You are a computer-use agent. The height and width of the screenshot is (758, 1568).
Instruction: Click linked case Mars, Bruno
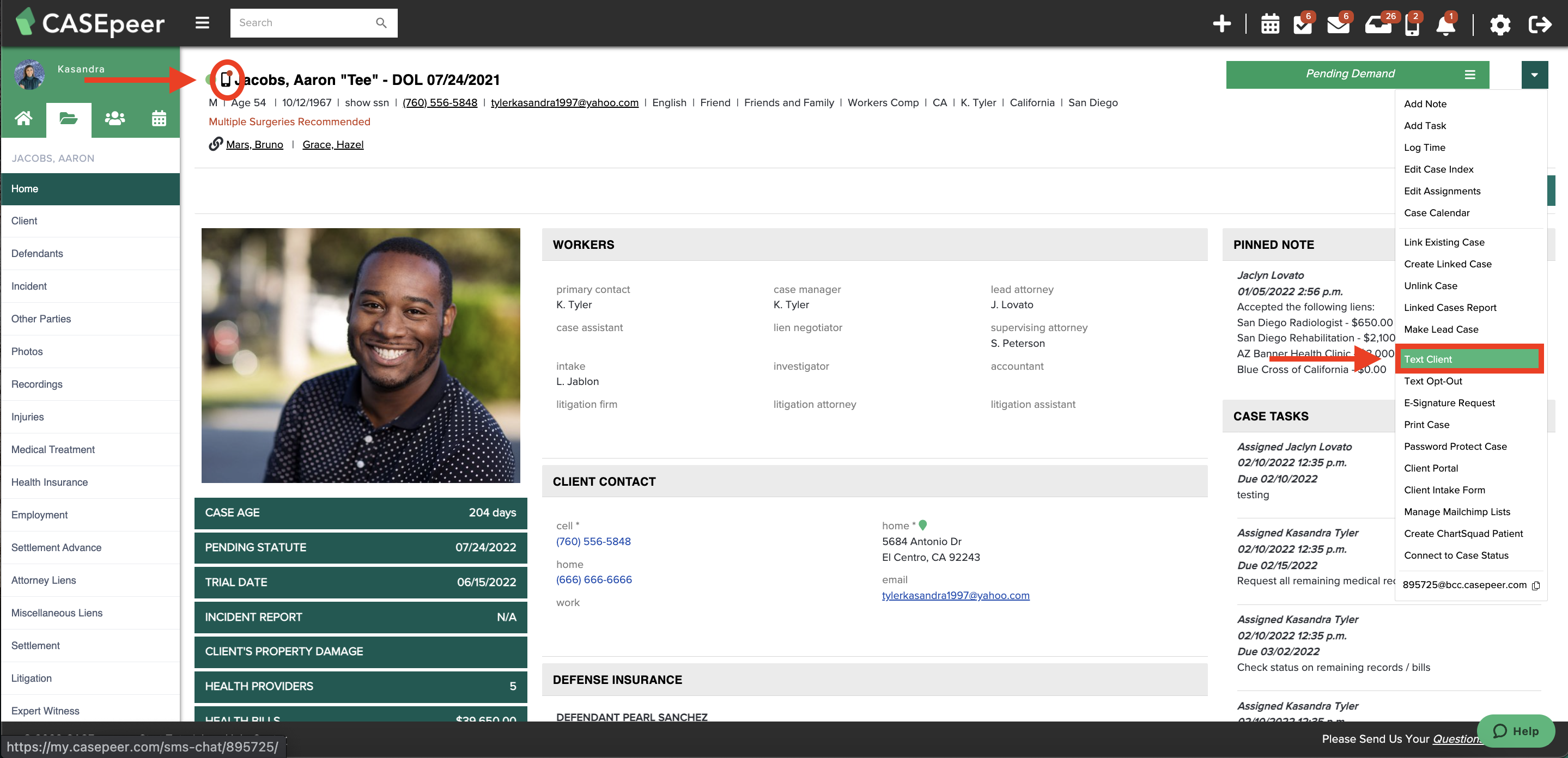coord(254,144)
